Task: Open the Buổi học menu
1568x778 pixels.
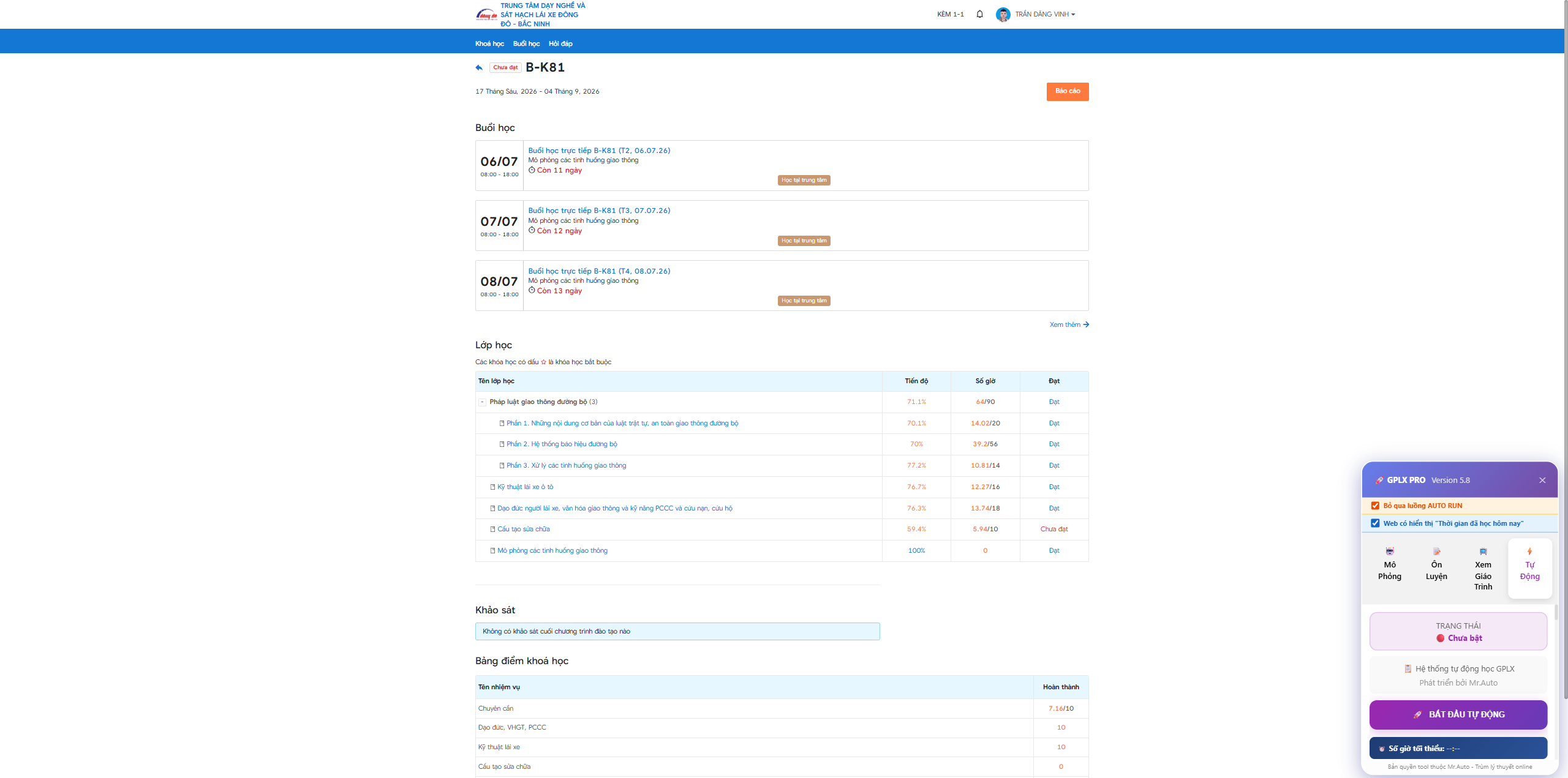Action: (526, 43)
